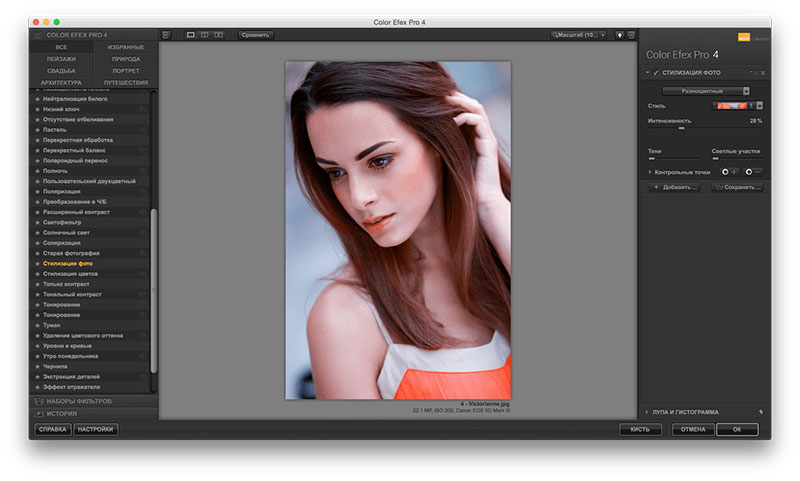Click the filter list scrollbar thumb
800x481 pixels.
154,291
